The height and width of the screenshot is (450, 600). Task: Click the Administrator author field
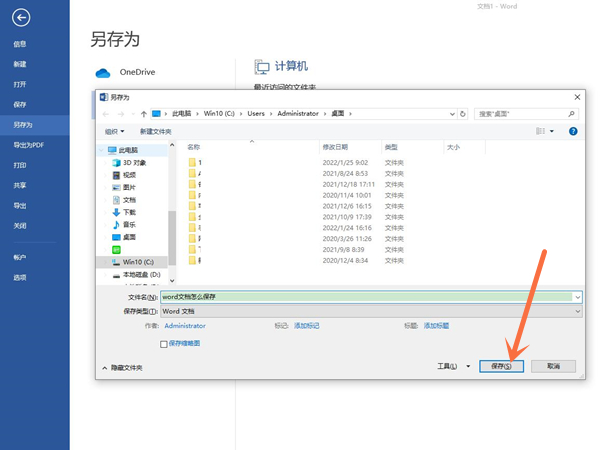[x=185, y=326]
